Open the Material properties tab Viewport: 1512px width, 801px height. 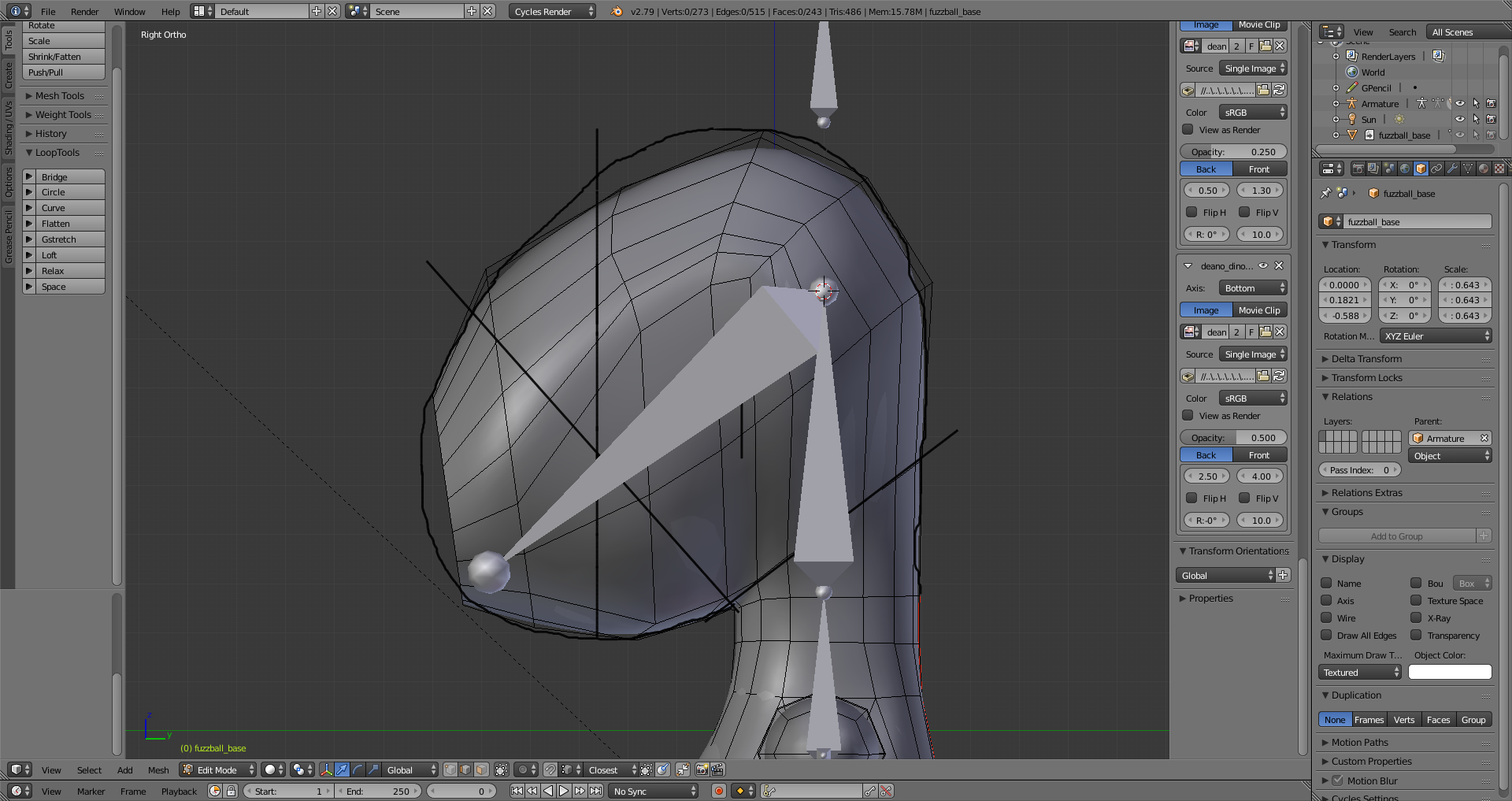coord(1484,169)
